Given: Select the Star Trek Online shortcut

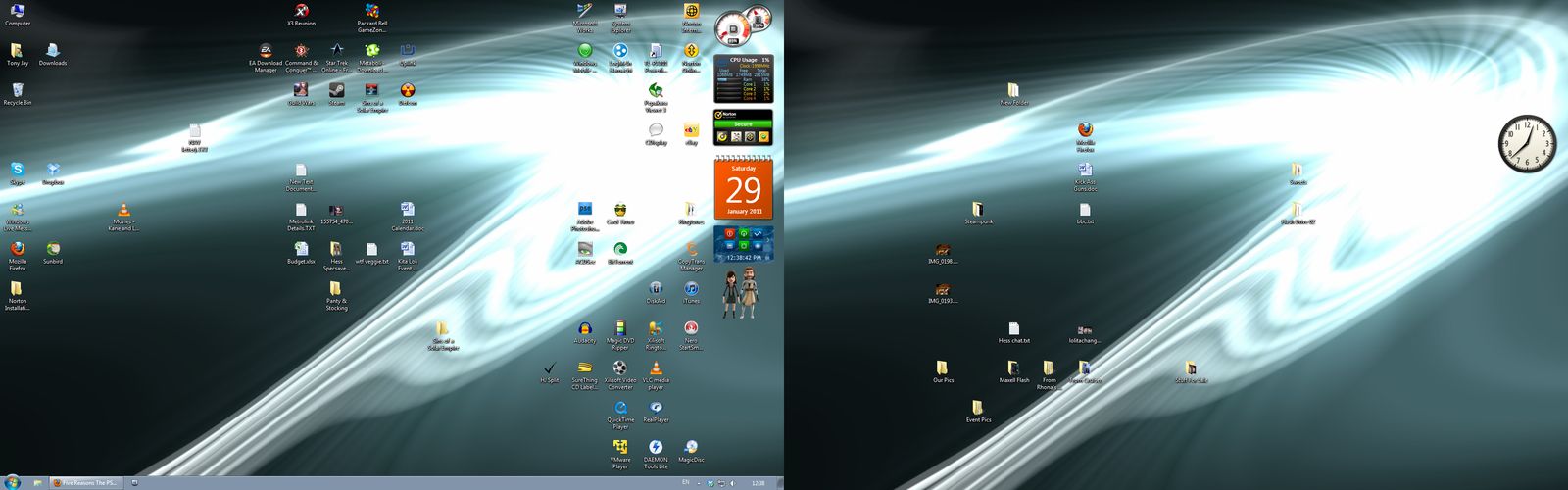Looking at the screenshot, I should click(336, 58).
